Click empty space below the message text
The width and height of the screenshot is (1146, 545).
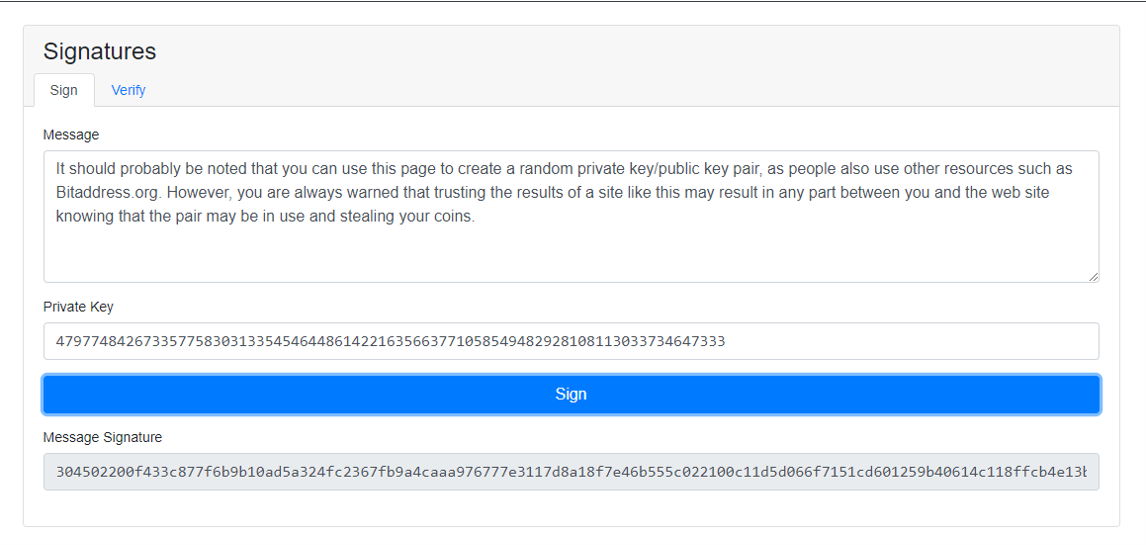click(571, 254)
